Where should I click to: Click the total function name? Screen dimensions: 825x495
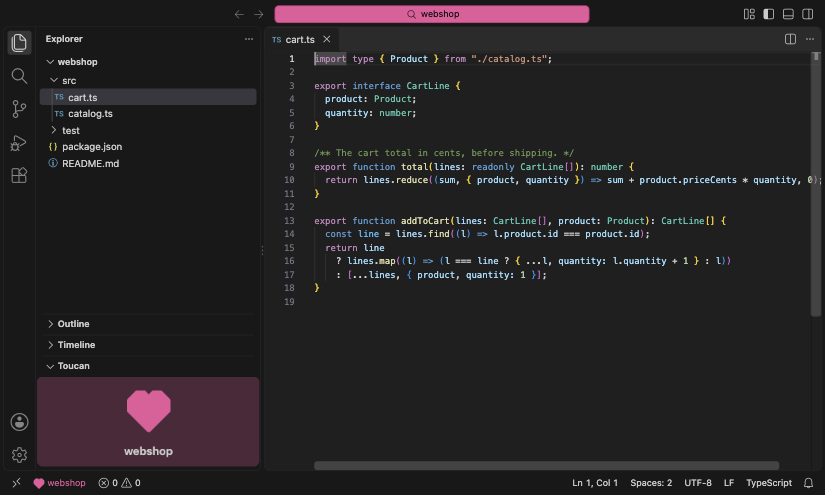pos(415,167)
